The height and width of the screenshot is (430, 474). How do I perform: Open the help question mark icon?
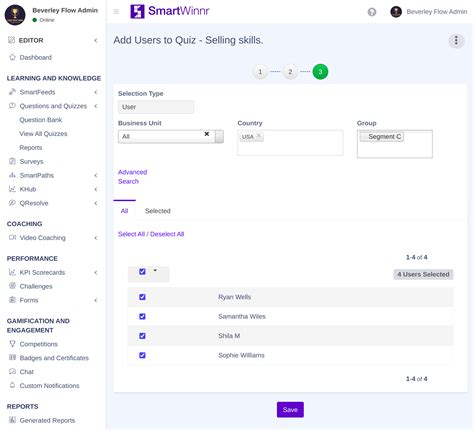click(372, 12)
